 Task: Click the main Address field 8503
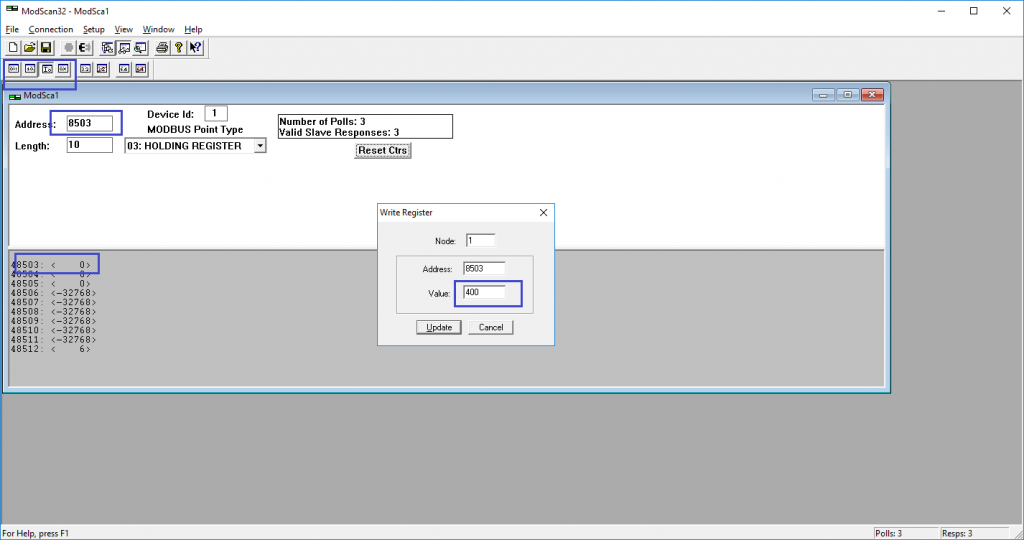point(89,123)
